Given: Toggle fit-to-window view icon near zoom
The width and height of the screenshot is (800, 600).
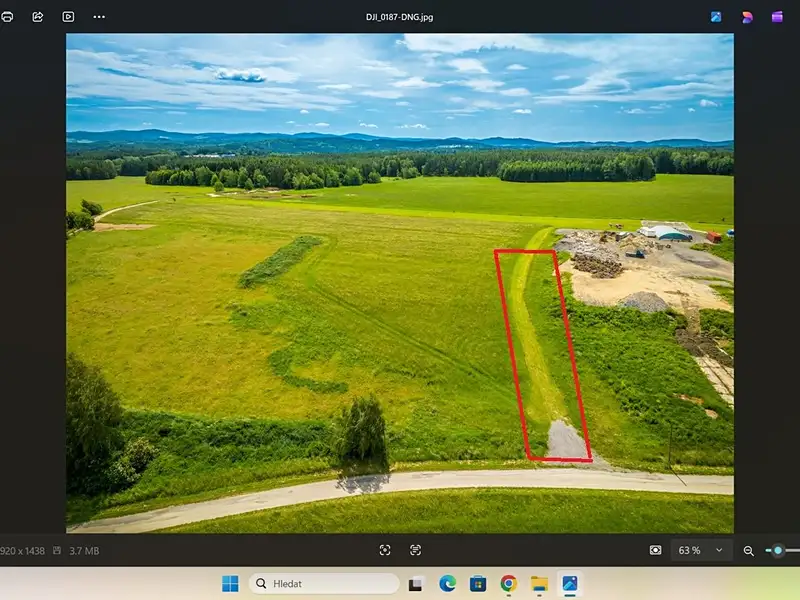Looking at the screenshot, I should (656, 550).
